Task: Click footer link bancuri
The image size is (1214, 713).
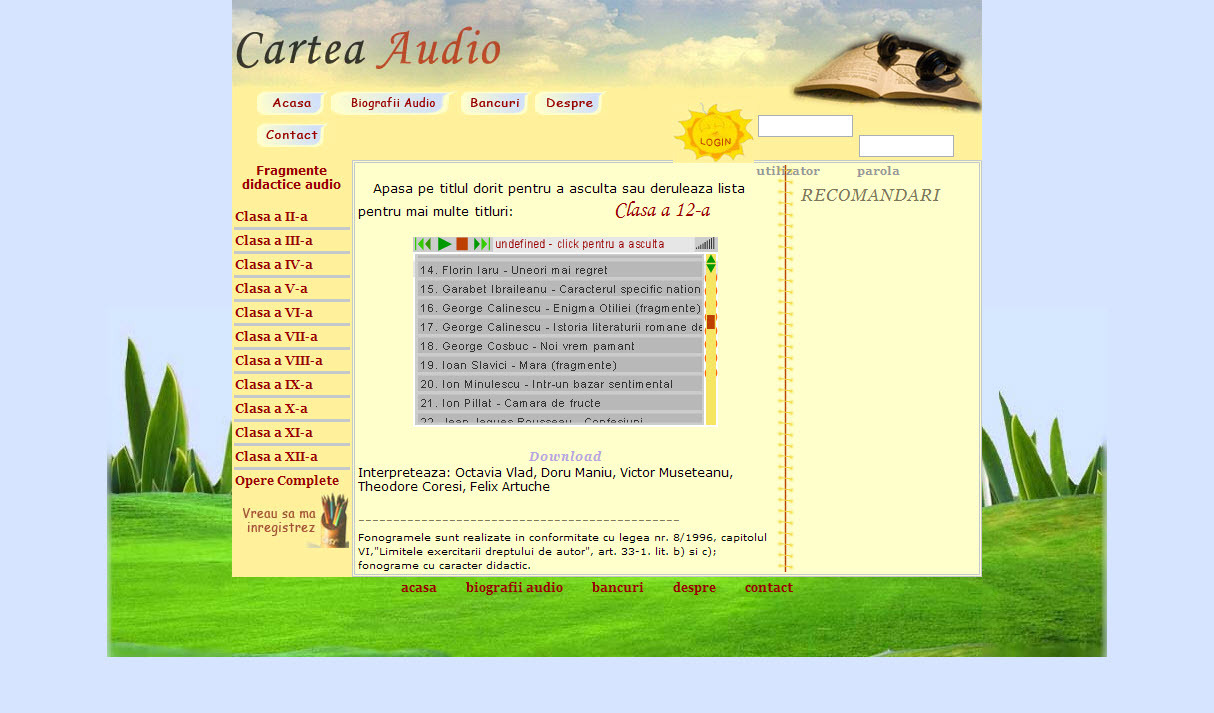Action: click(x=618, y=588)
